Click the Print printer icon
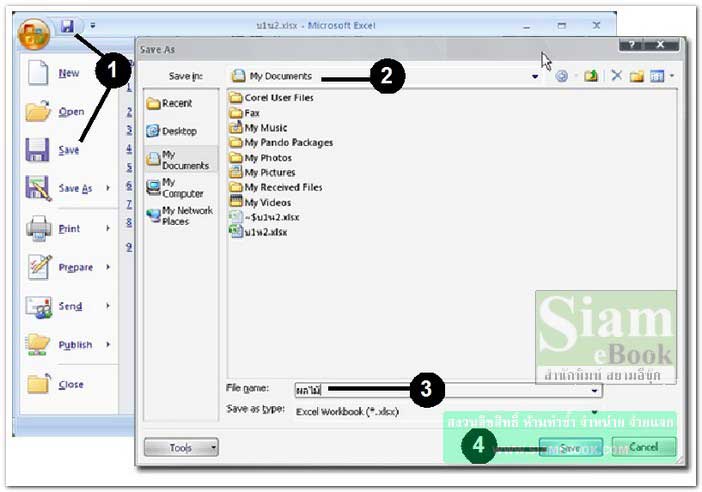This screenshot has width=702, height=492. (39, 228)
